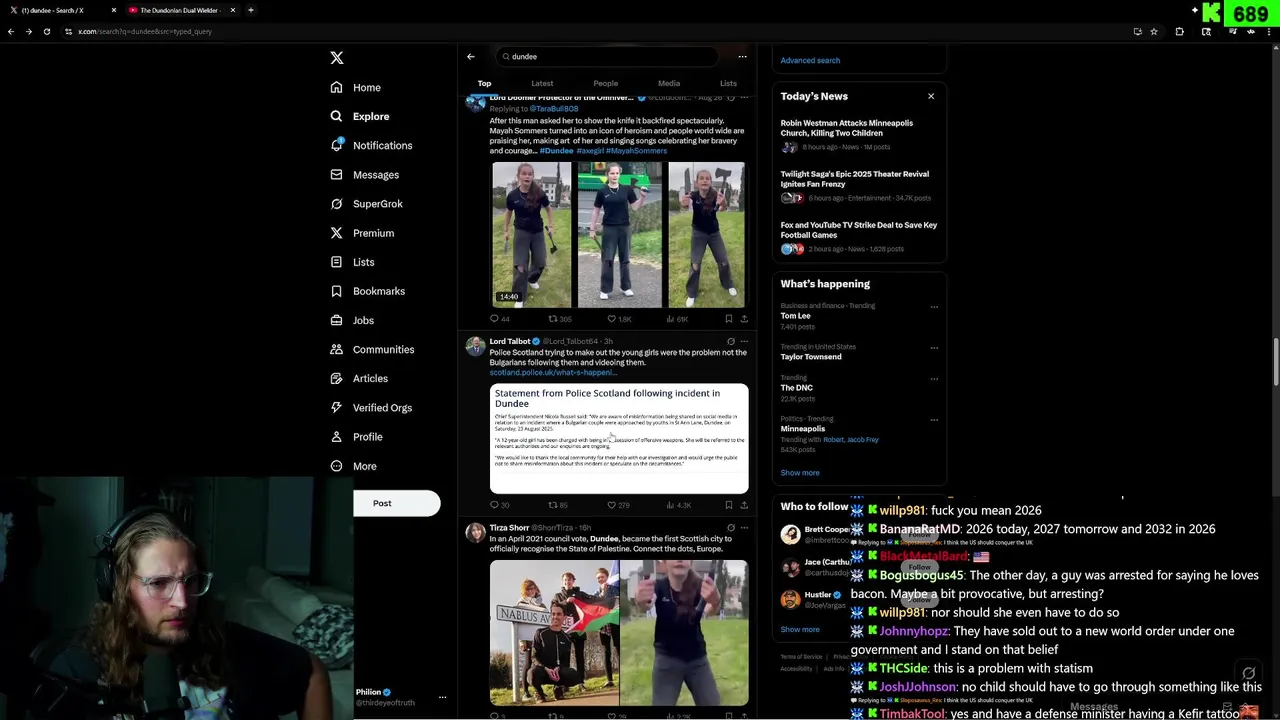The image size is (1280, 720).
Task: Open more options for Tom Lee trend
Action: [934, 307]
